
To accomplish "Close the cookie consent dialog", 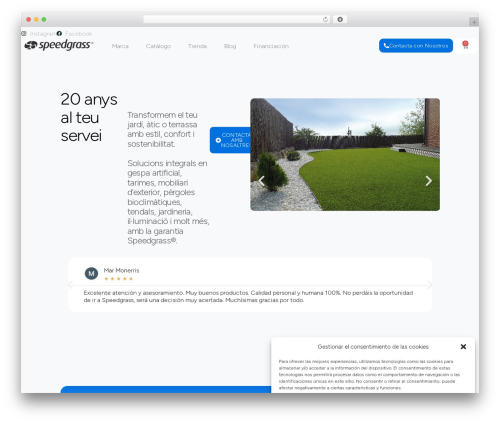I will coord(463,347).
